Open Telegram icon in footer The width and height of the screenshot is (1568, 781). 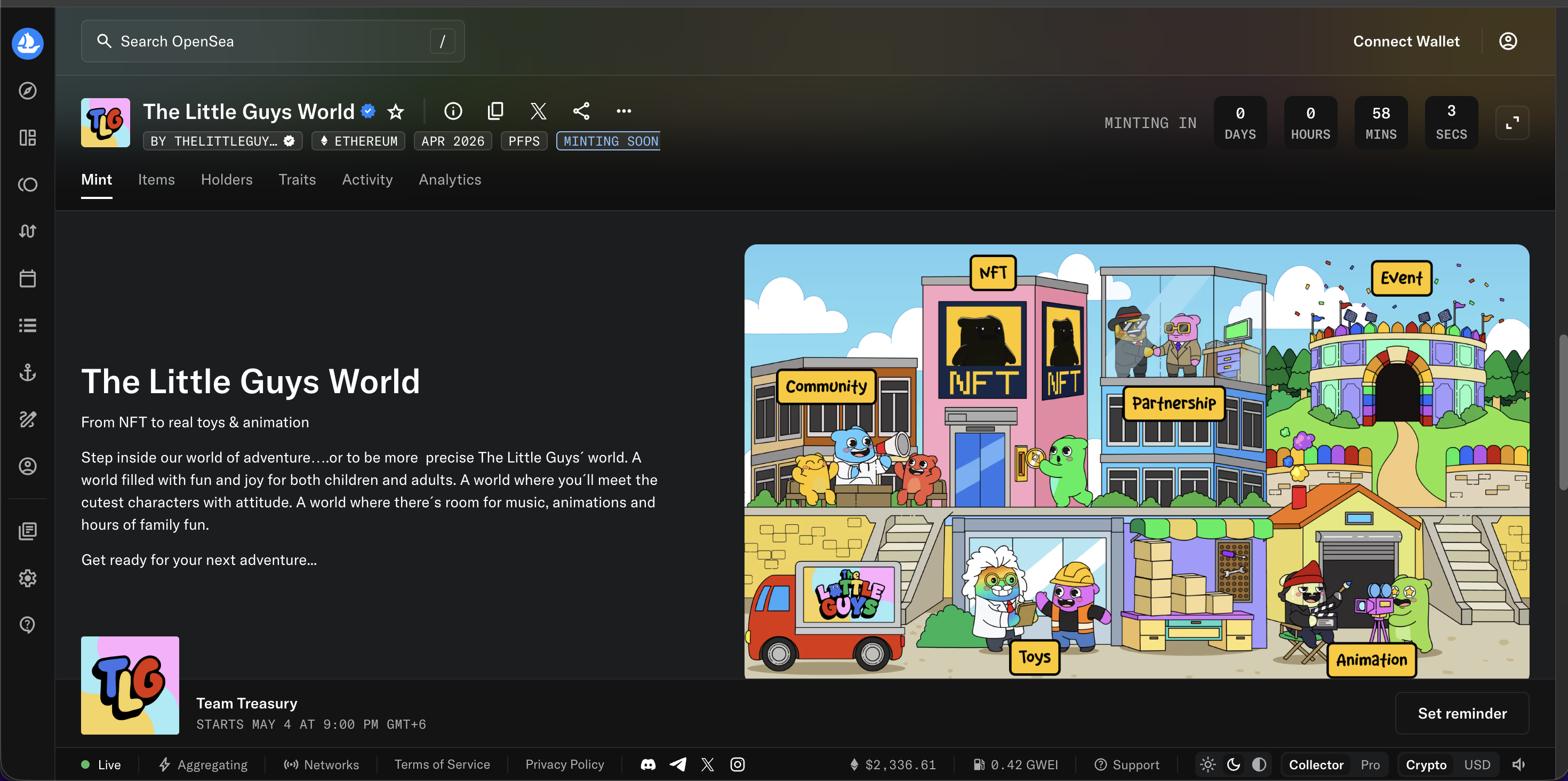(x=677, y=764)
